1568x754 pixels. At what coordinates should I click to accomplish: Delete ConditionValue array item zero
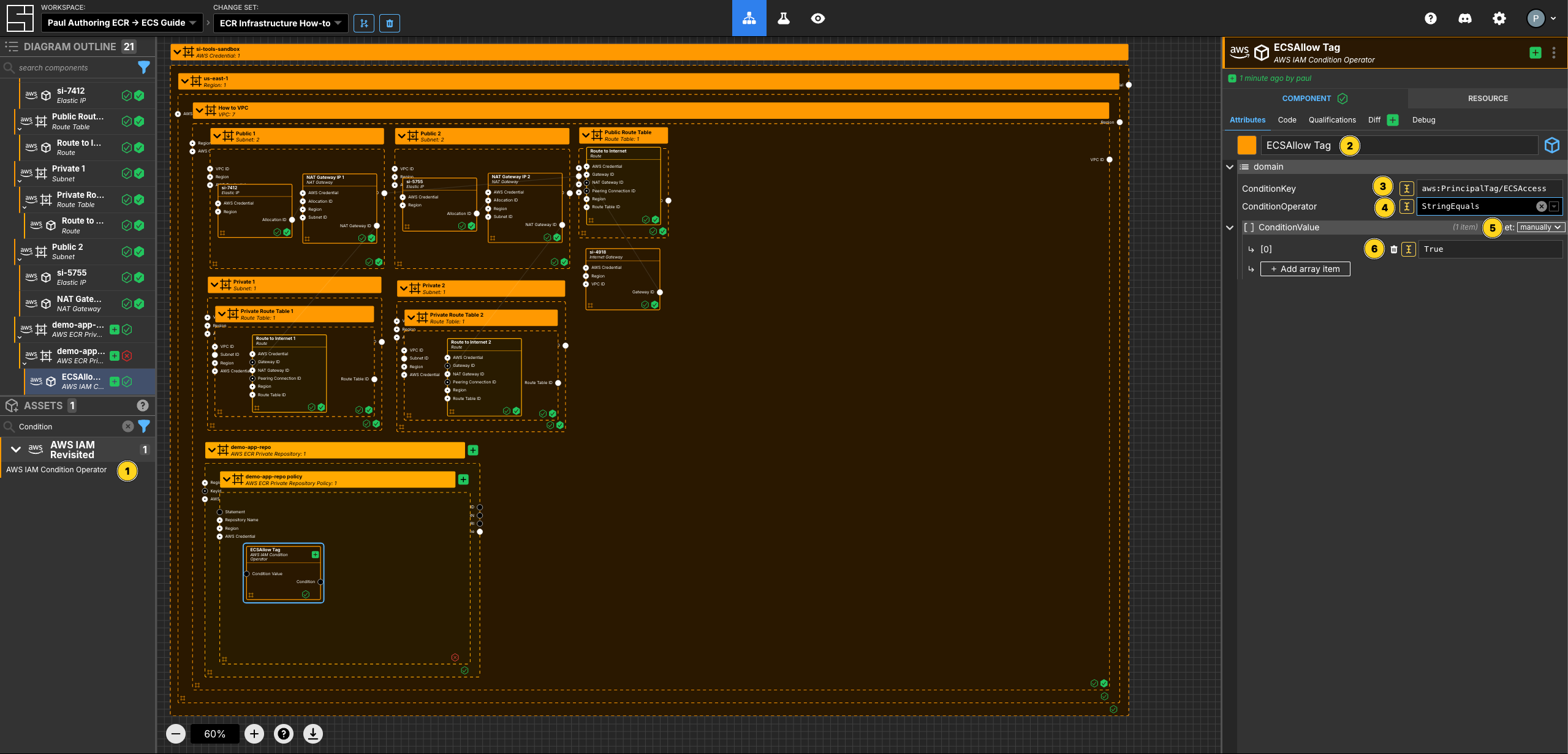click(x=1394, y=249)
